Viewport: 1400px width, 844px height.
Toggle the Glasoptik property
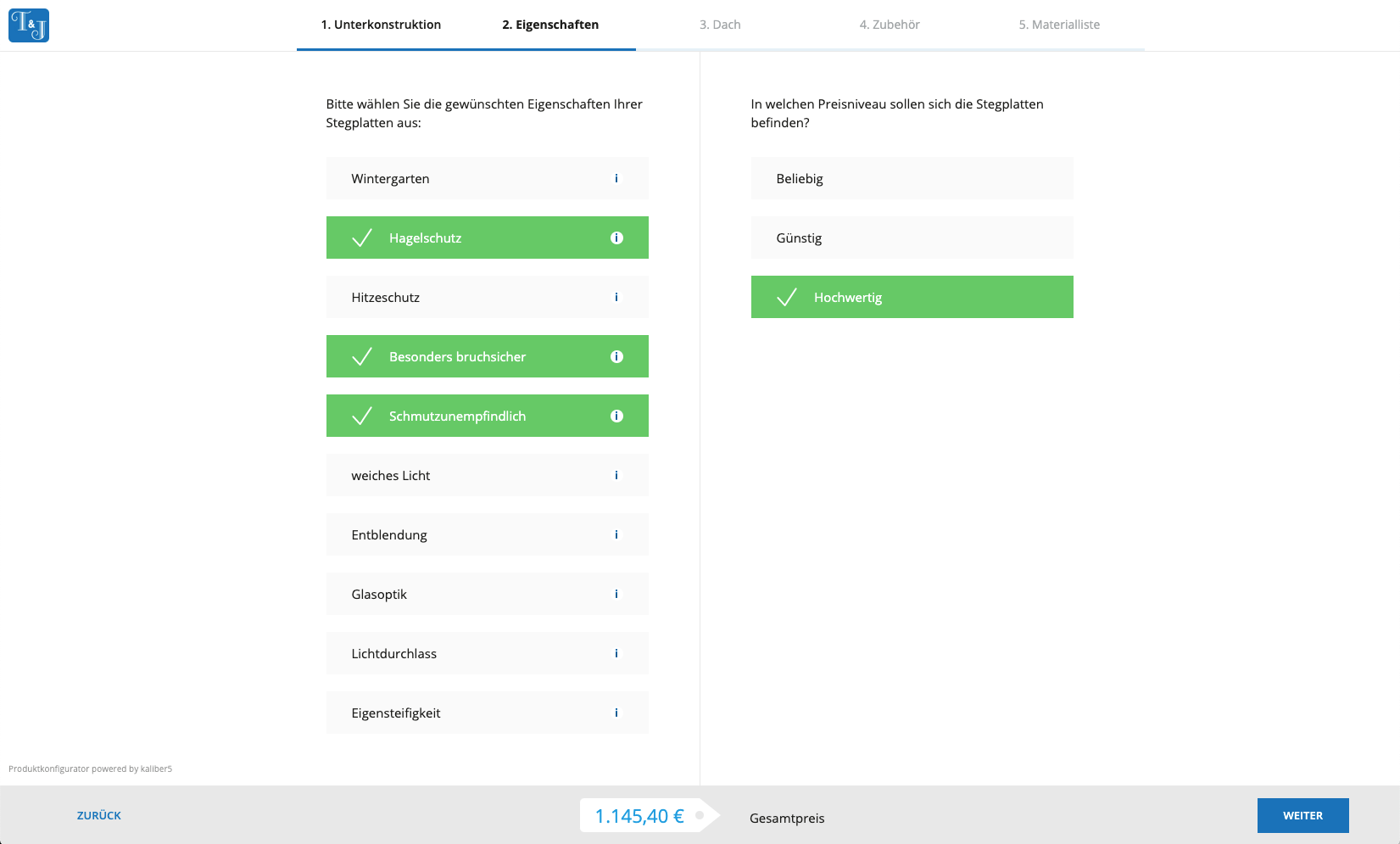[x=488, y=594]
